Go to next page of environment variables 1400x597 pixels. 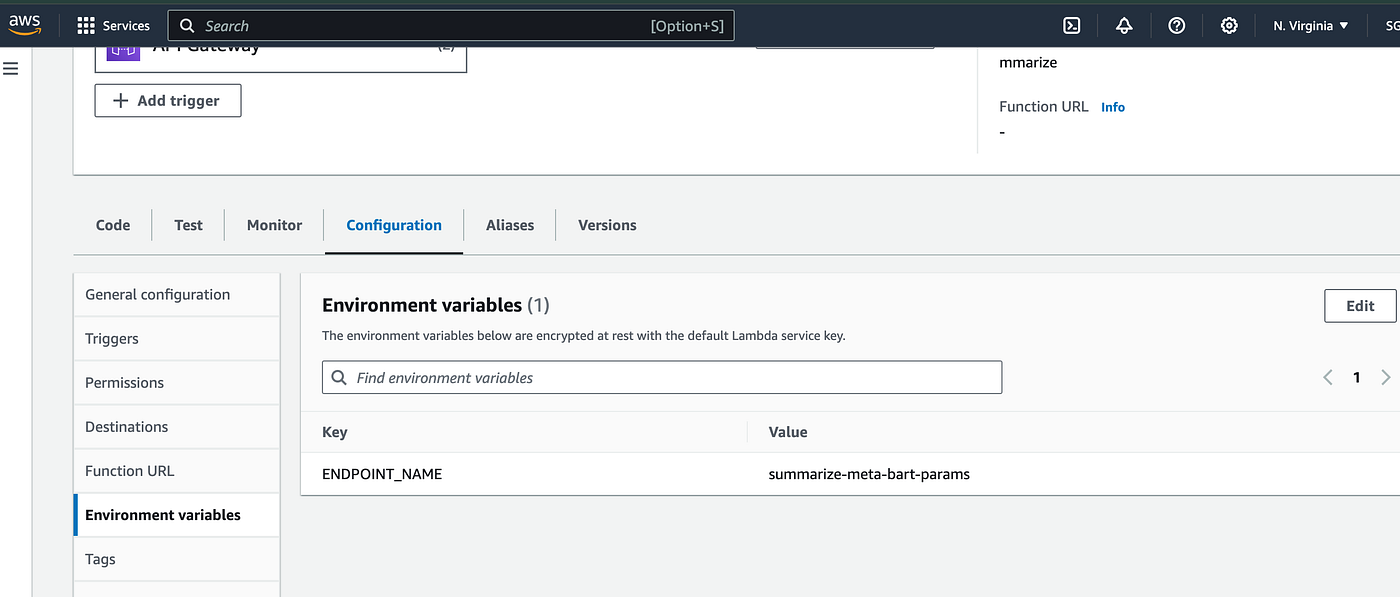click(x=1385, y=377)
